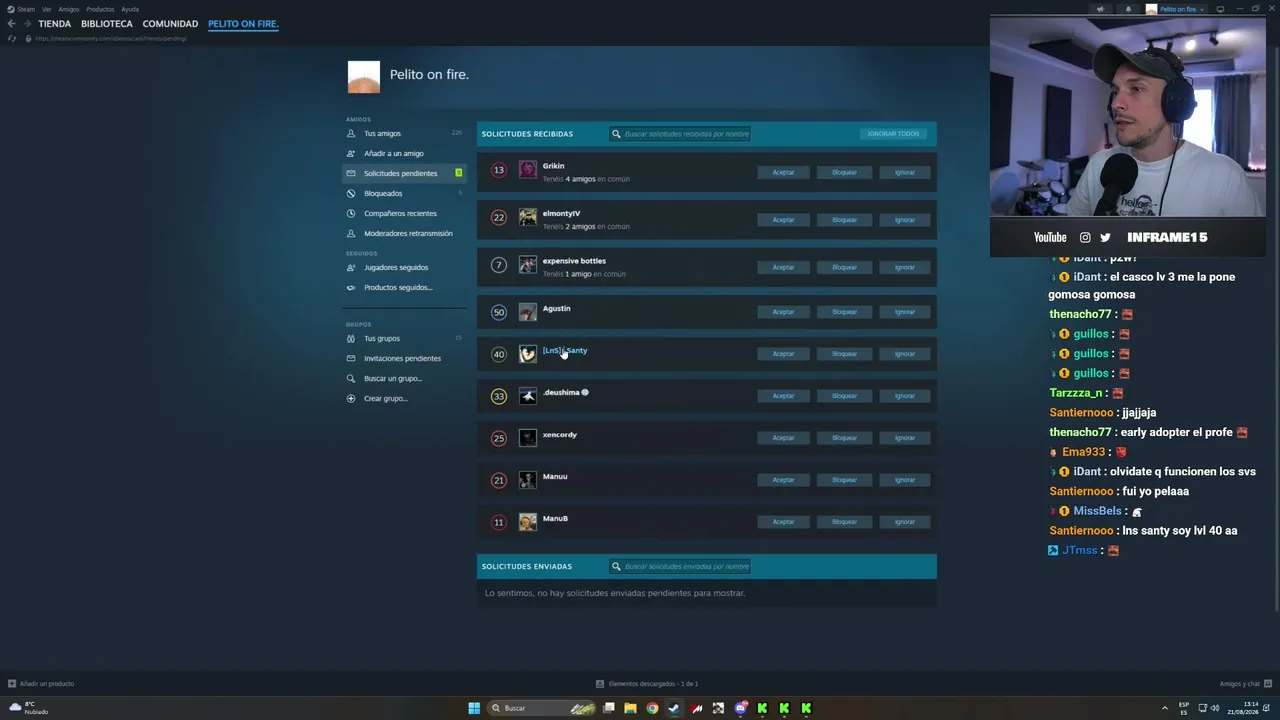1280x720 pixels.
Task: Open Productos seguidos
Action: [x=404, y=288]
